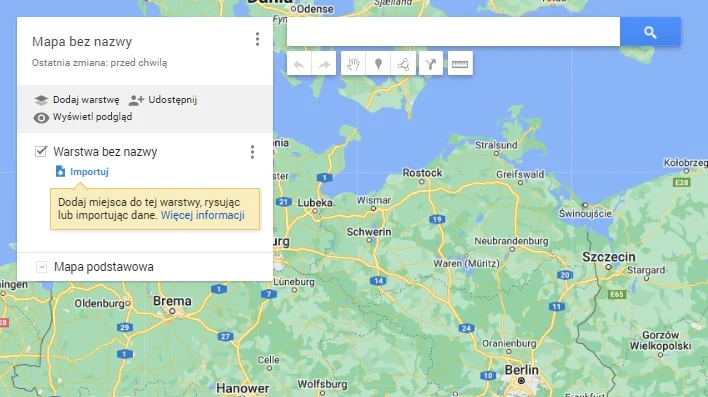Click Świnoujście label on the map
This screenshot has width=708, height=397.
point(585,214)
